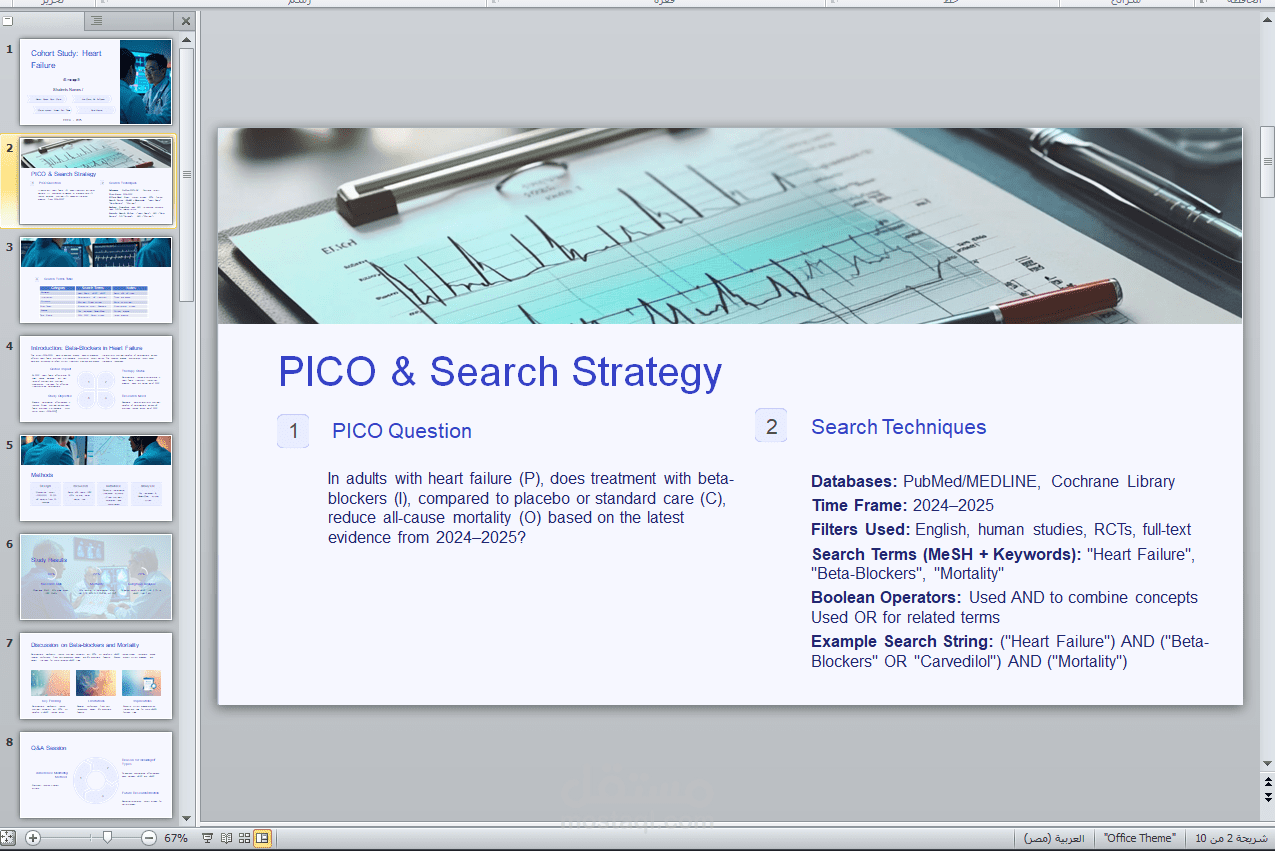
Task: Select slide 6 Study Results thumbnail
Action: click(x=96, y=577)
